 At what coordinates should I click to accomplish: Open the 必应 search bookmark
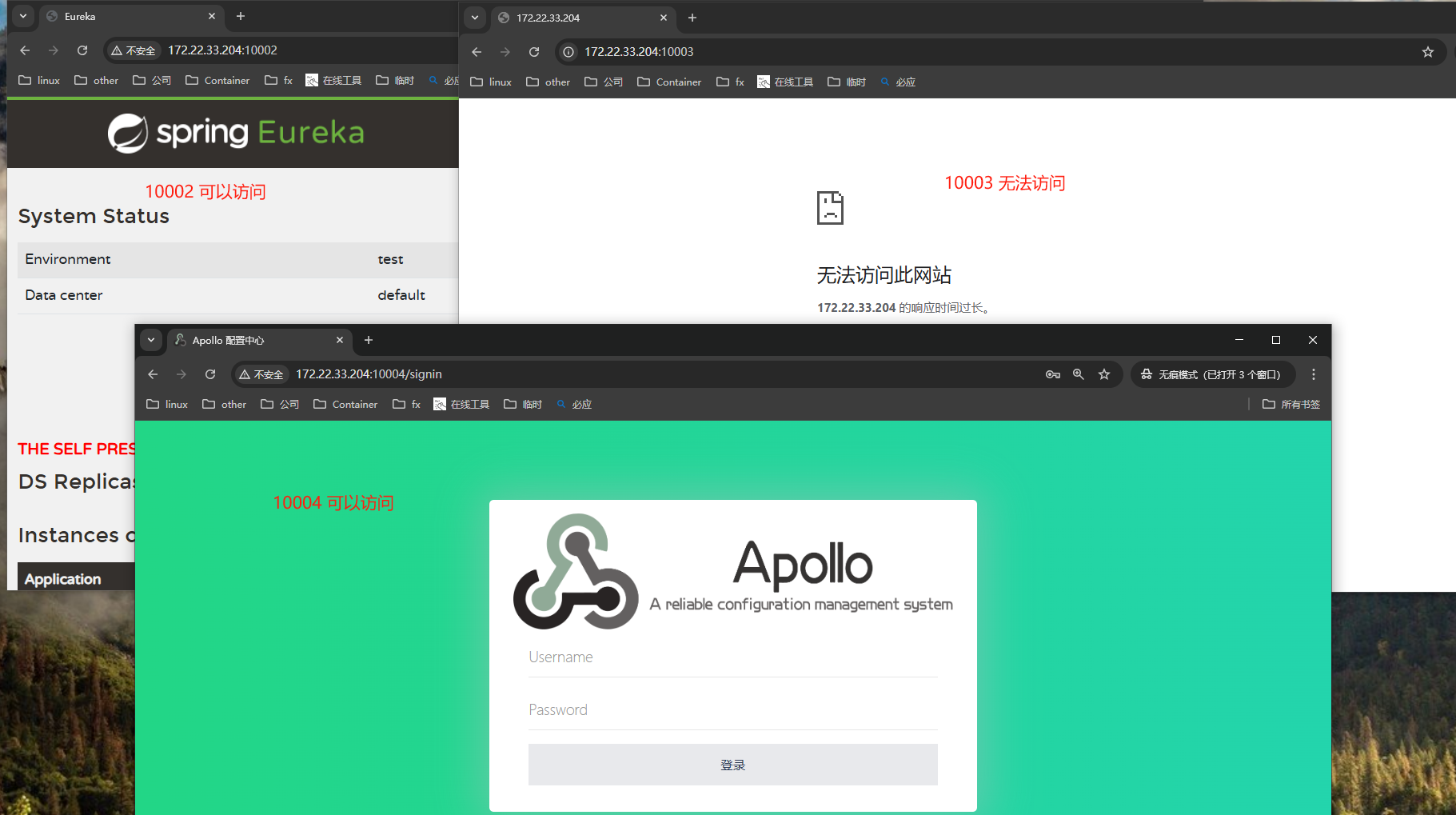click(x=581, y=404)
